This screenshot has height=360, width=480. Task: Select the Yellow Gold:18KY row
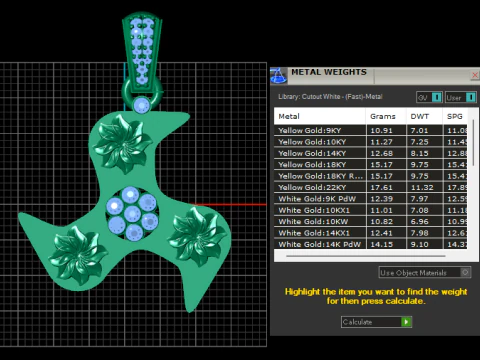(370, 164)
